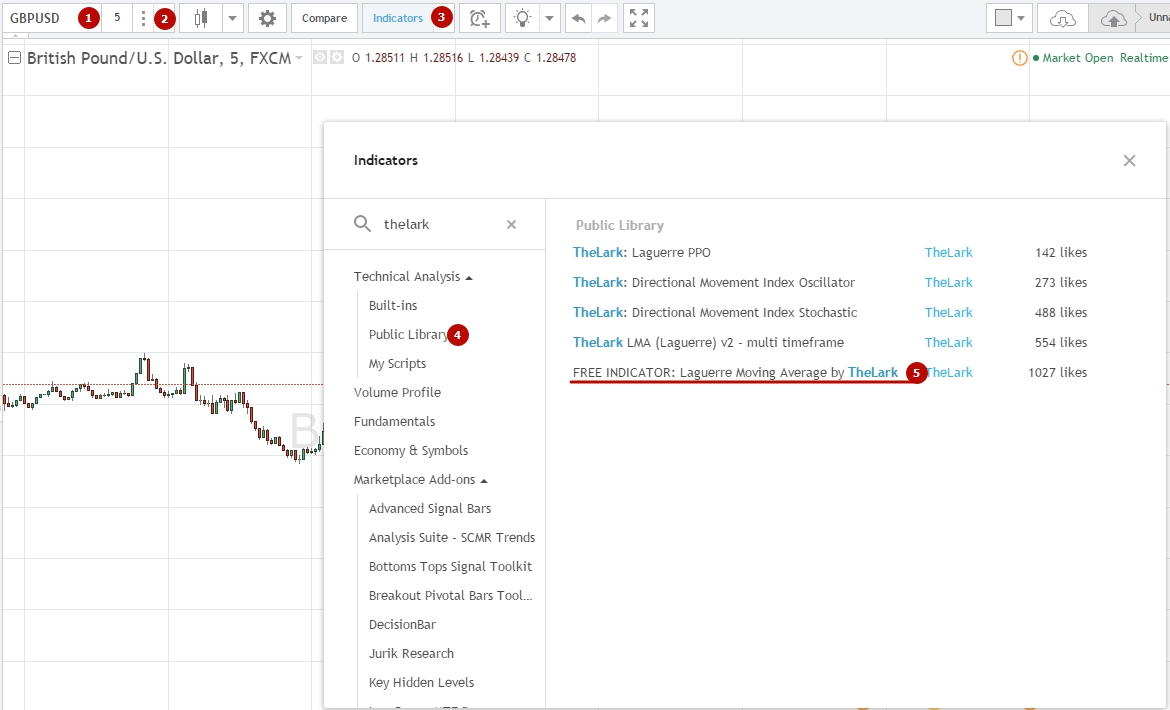Close the Indicators dialog
This screenshot has height=710, width=1170.
coord(1129,160)
